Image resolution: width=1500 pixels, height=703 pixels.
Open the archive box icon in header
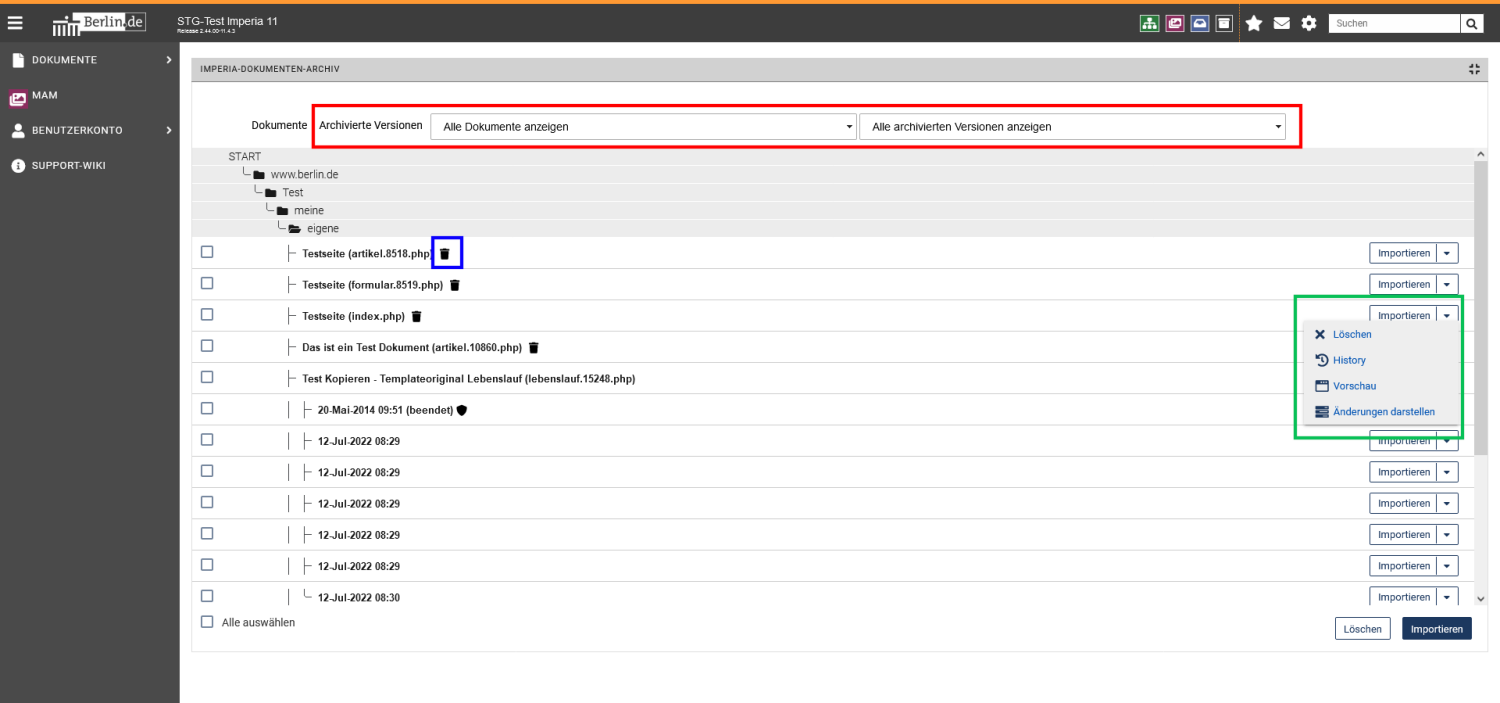click(1224, 23)
